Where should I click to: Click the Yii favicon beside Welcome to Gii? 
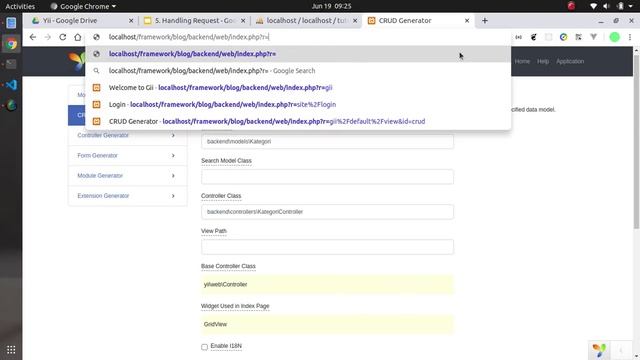(96, 87)
